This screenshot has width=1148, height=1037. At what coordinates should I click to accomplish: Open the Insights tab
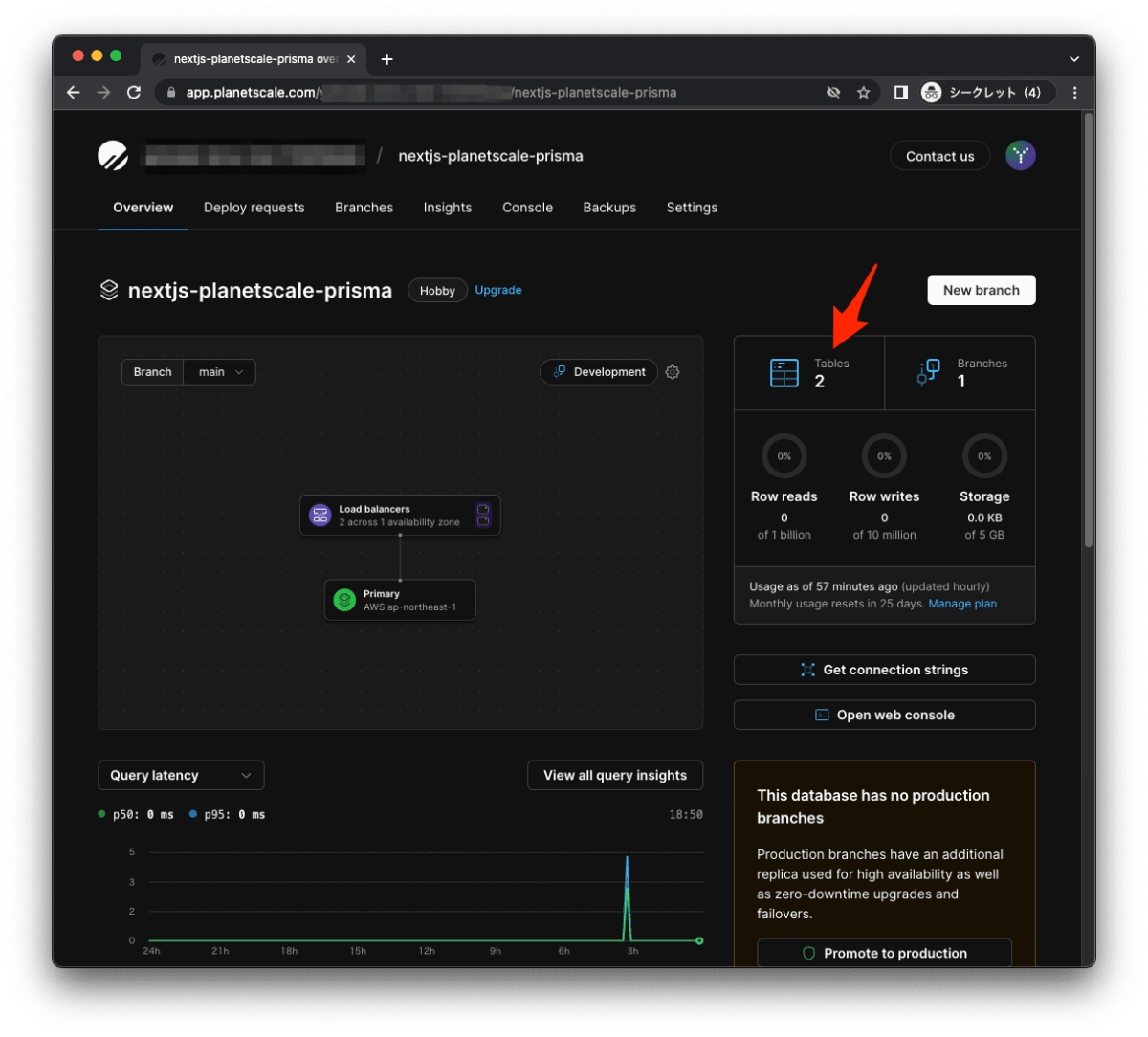click(448, 208)
